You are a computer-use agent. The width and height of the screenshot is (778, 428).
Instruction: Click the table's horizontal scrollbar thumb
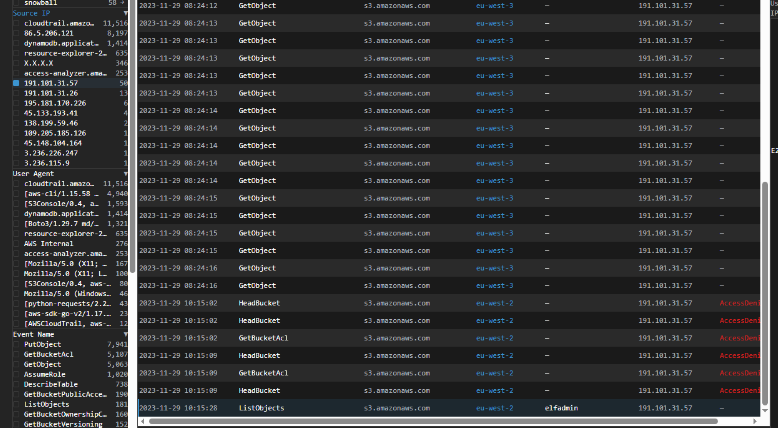tap(433, 422)
